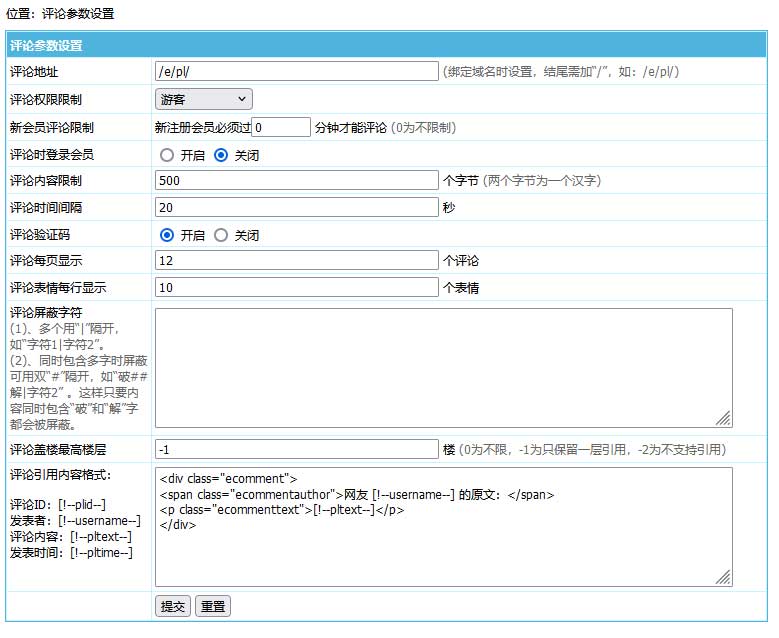779x638 pixels.
Task: Click resize handle of 评论引用内容格式 textarea
Action: [724, 577]
